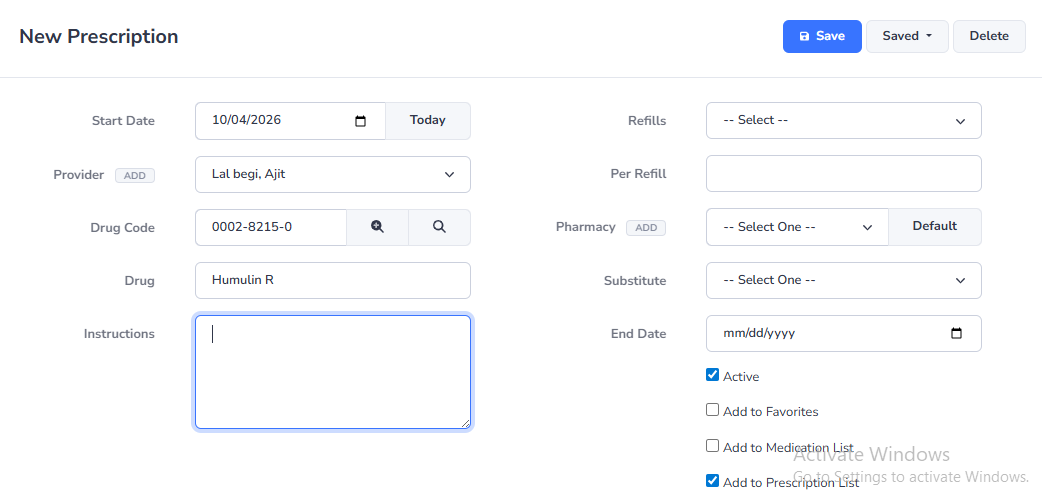Image resolution: width=1042 pixels, height=492 pixels.
Task: Click the Save button with disk icon
Action: [821, 36]
